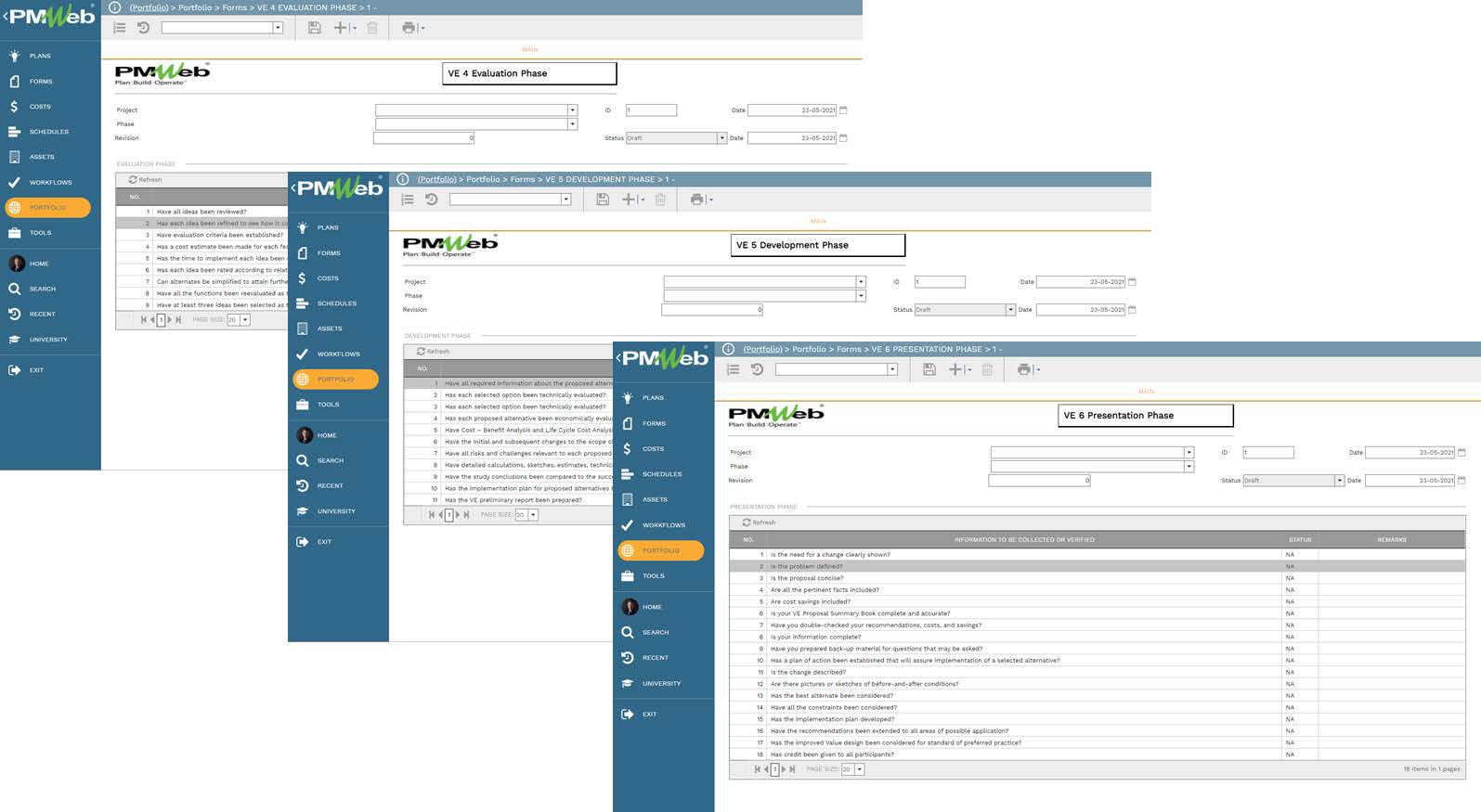Open Page Size dropdown in VE 6 Presentation grid
Image resolution: width=1481 pixels, height=812 pixels.
860,769
